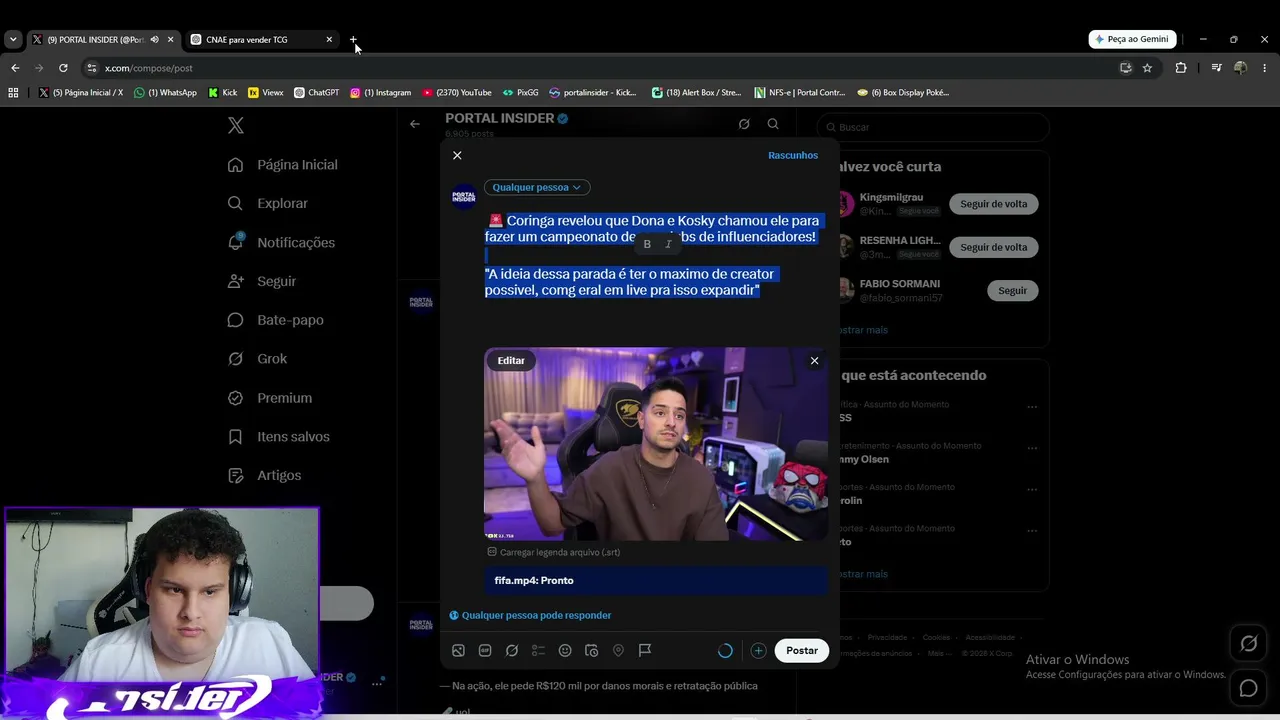Click the Postar button

(x=802, y=650)
